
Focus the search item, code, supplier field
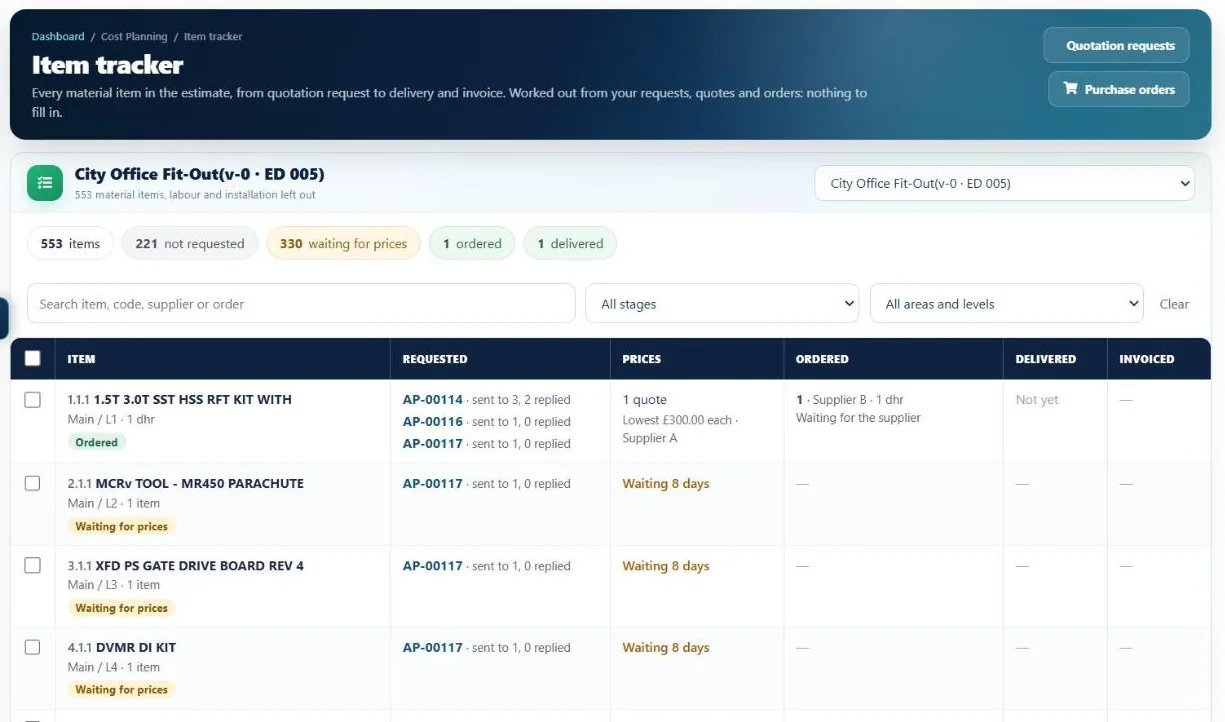[x=301, y=304]
